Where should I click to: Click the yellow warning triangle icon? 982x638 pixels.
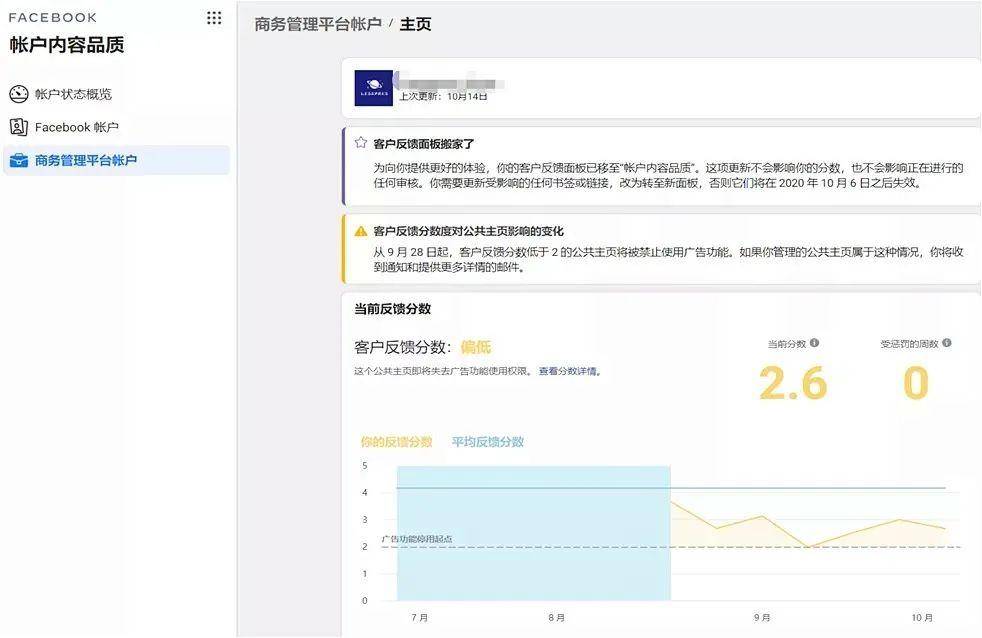(x=361, y=231)
